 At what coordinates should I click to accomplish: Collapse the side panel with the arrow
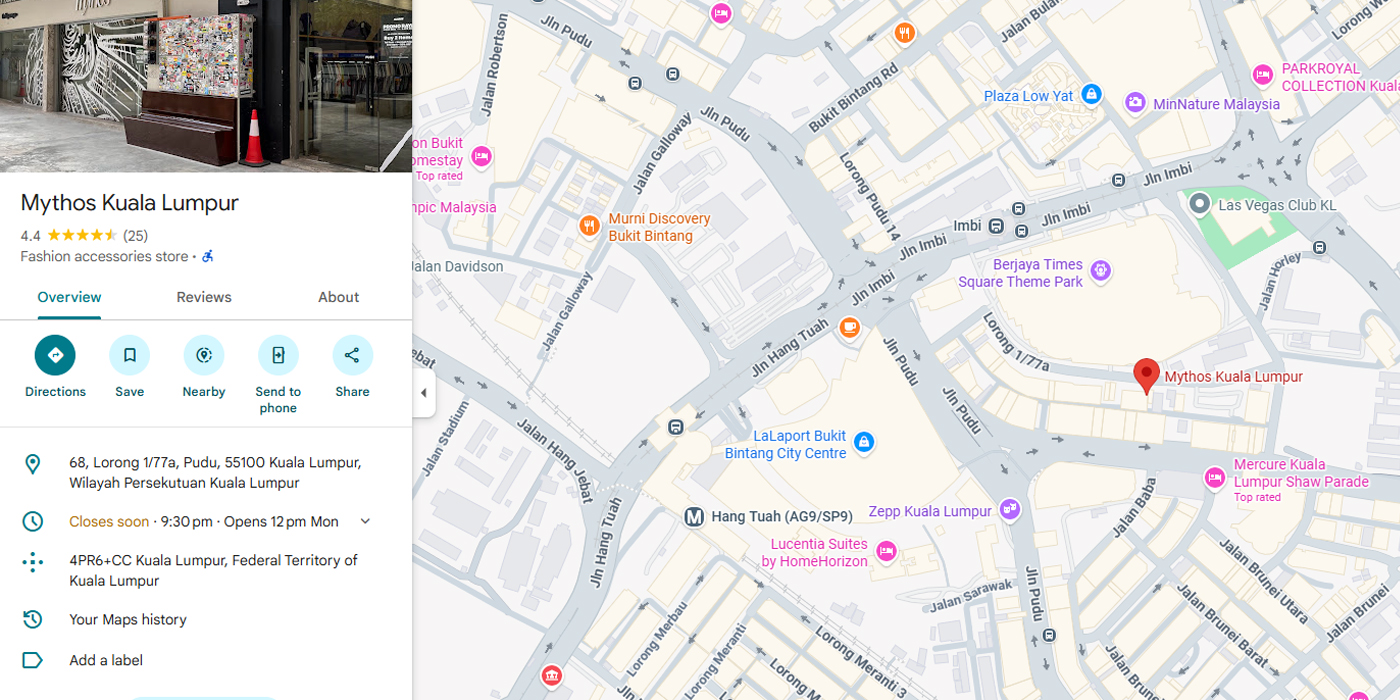(x=424, y=393)
